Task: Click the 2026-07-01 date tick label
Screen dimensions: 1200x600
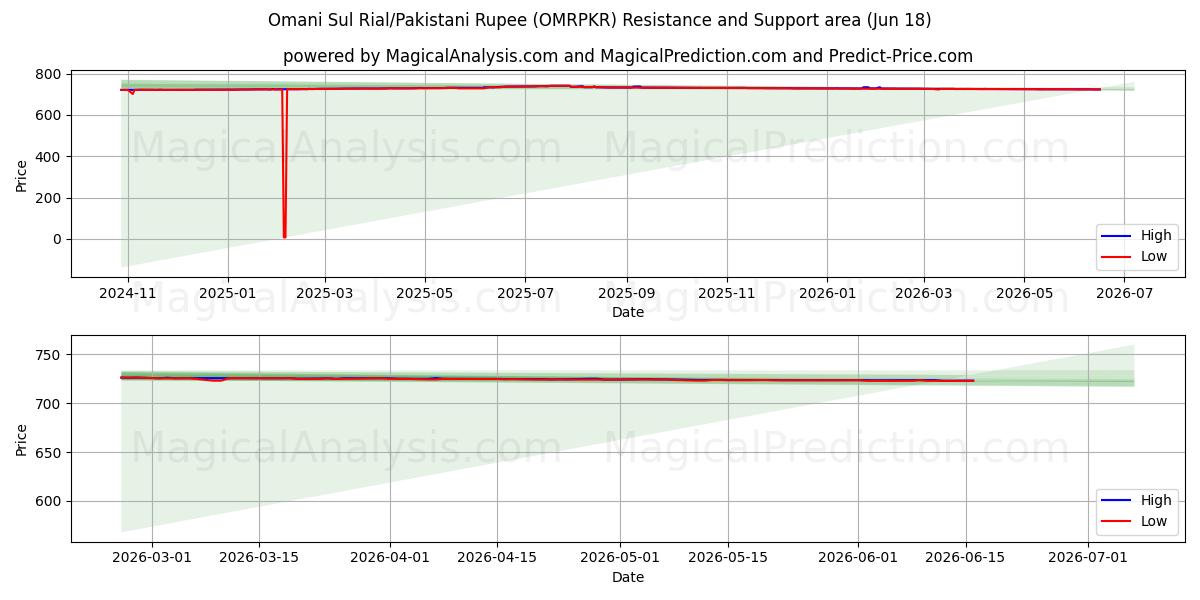Action: coord(1089,558)
